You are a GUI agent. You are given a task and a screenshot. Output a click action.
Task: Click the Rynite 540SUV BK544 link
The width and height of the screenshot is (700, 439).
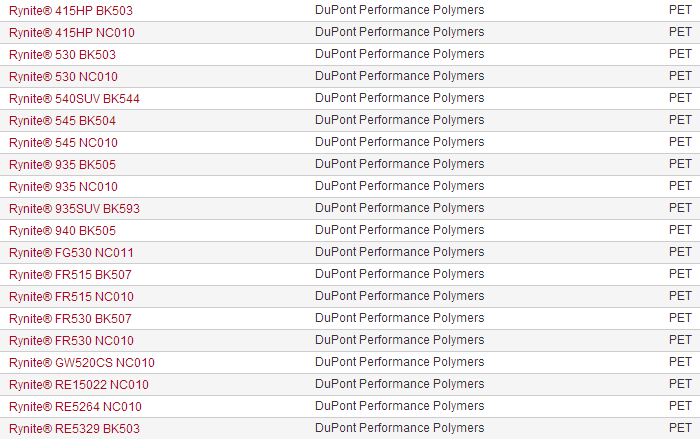75,98
